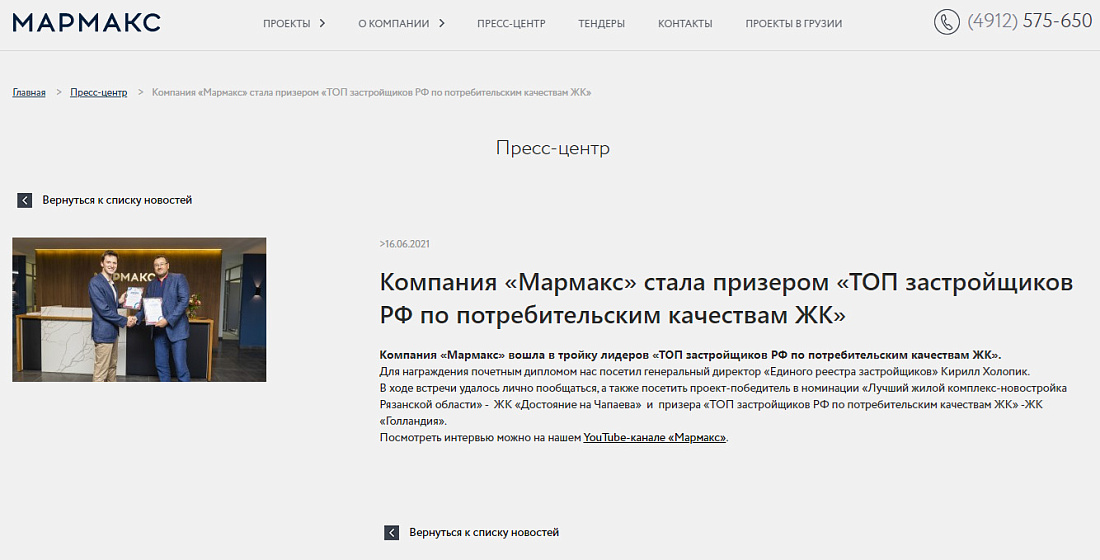Expand the О компании menu chevron

point(441,23)
